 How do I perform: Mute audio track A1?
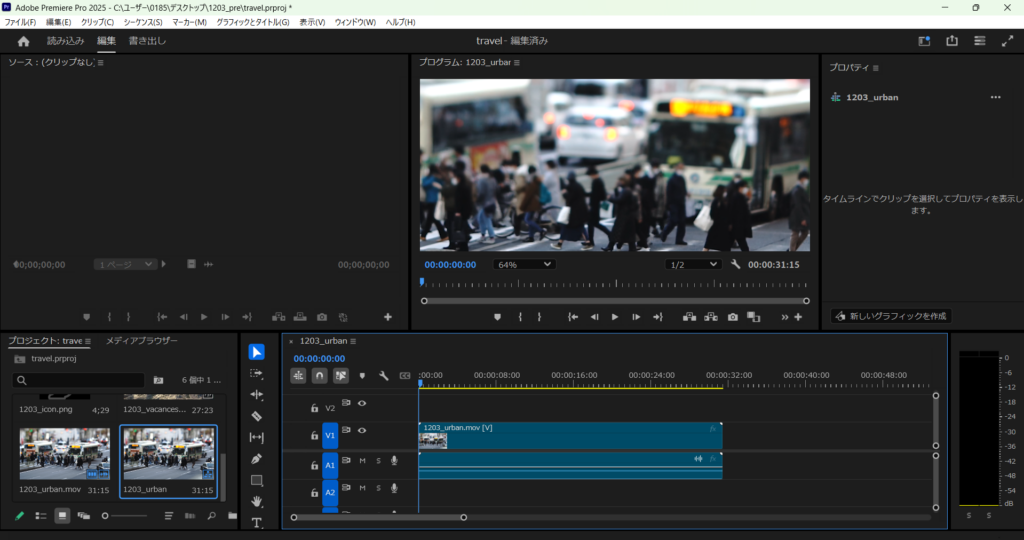[x=362, y=461]
